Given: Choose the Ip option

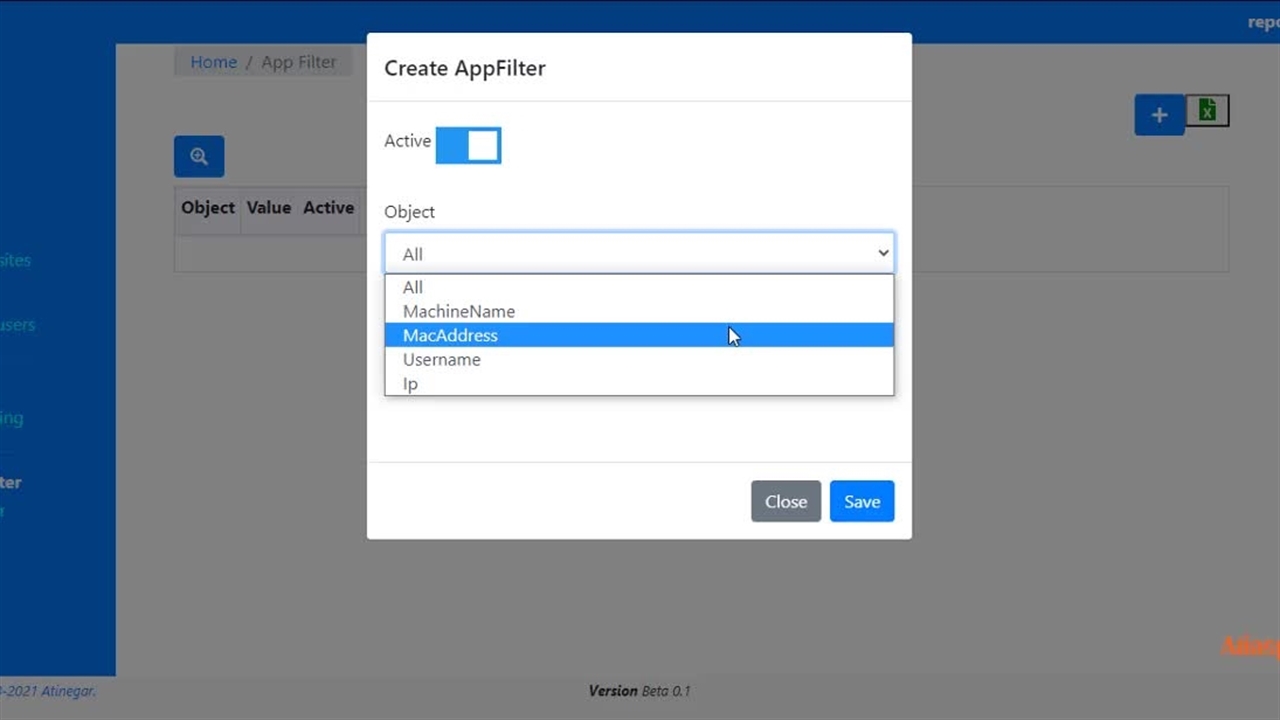Looking at the screenshot, I should 410,384.
